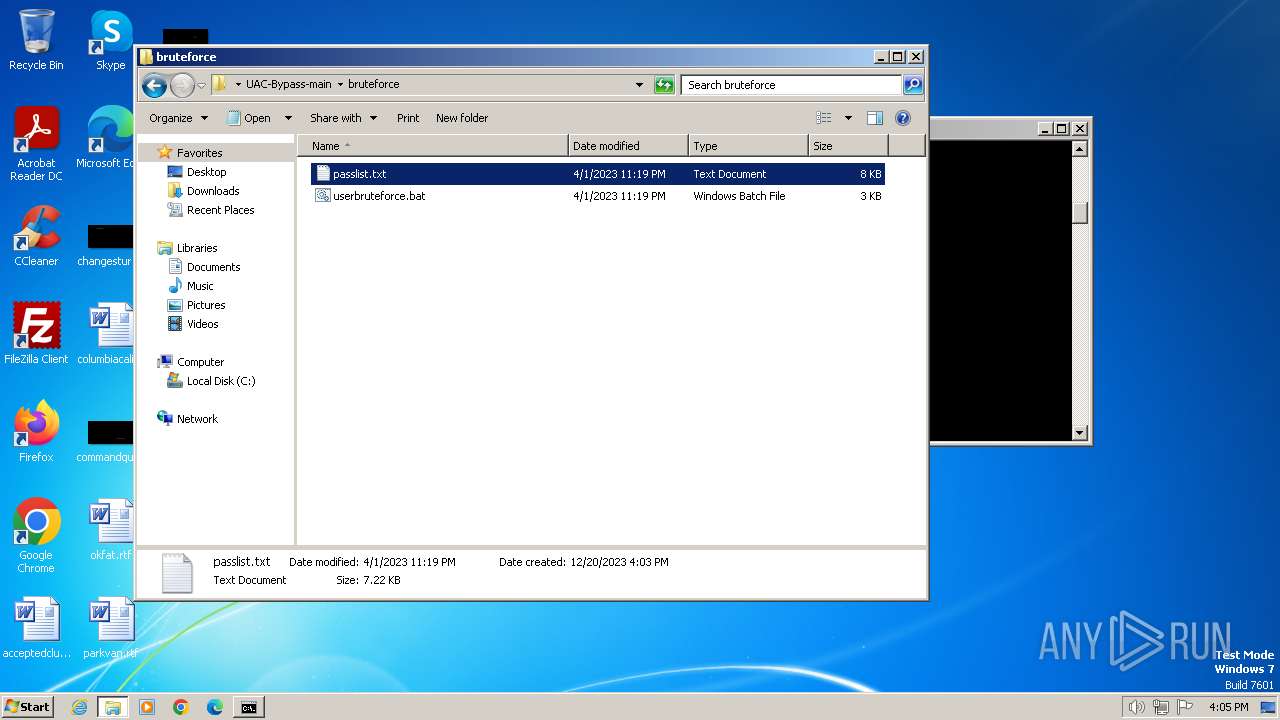This screenshot has height=720, width=1280.
Task: Click the Back navigation arrow in Explorer
Action: pos(154,85)
